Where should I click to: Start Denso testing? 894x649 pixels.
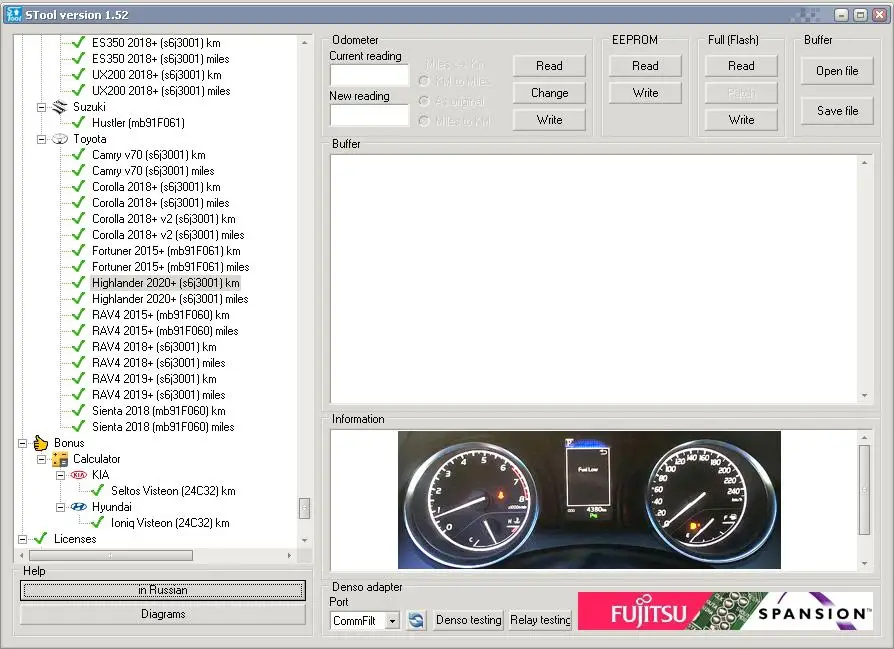[x=469, y=620]
